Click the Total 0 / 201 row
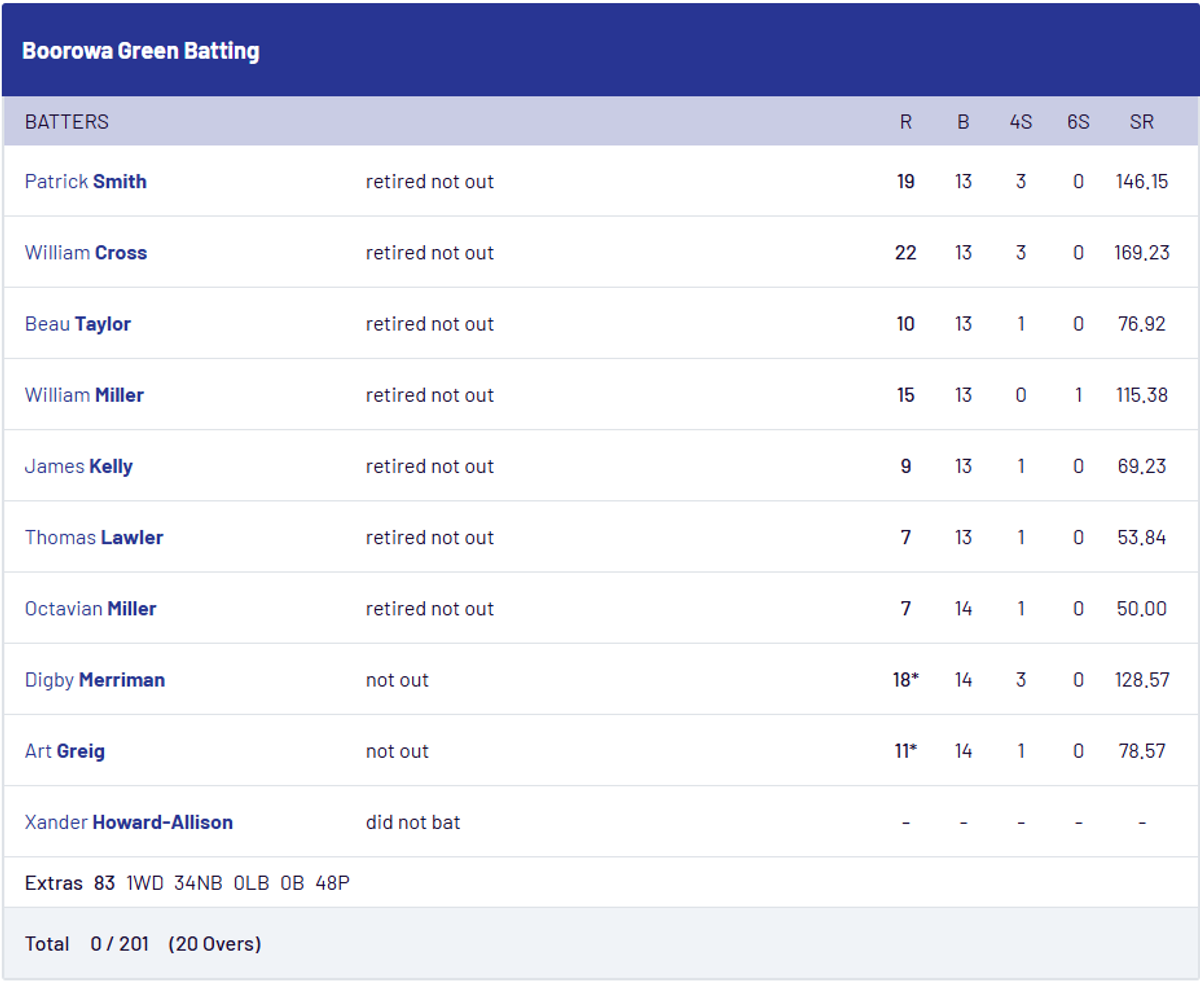This screenshot has height=983, width=1200. [x=143, y=944]
